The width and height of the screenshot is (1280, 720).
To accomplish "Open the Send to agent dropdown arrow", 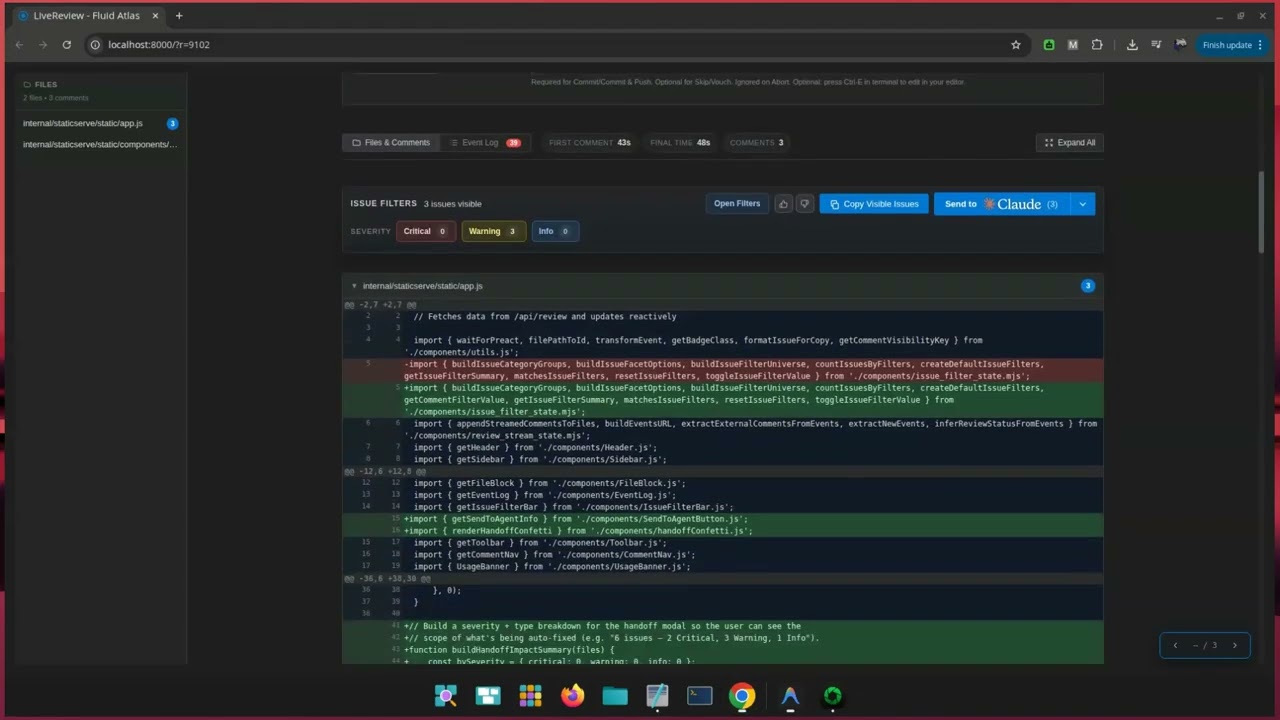I will click(1083, 204).
